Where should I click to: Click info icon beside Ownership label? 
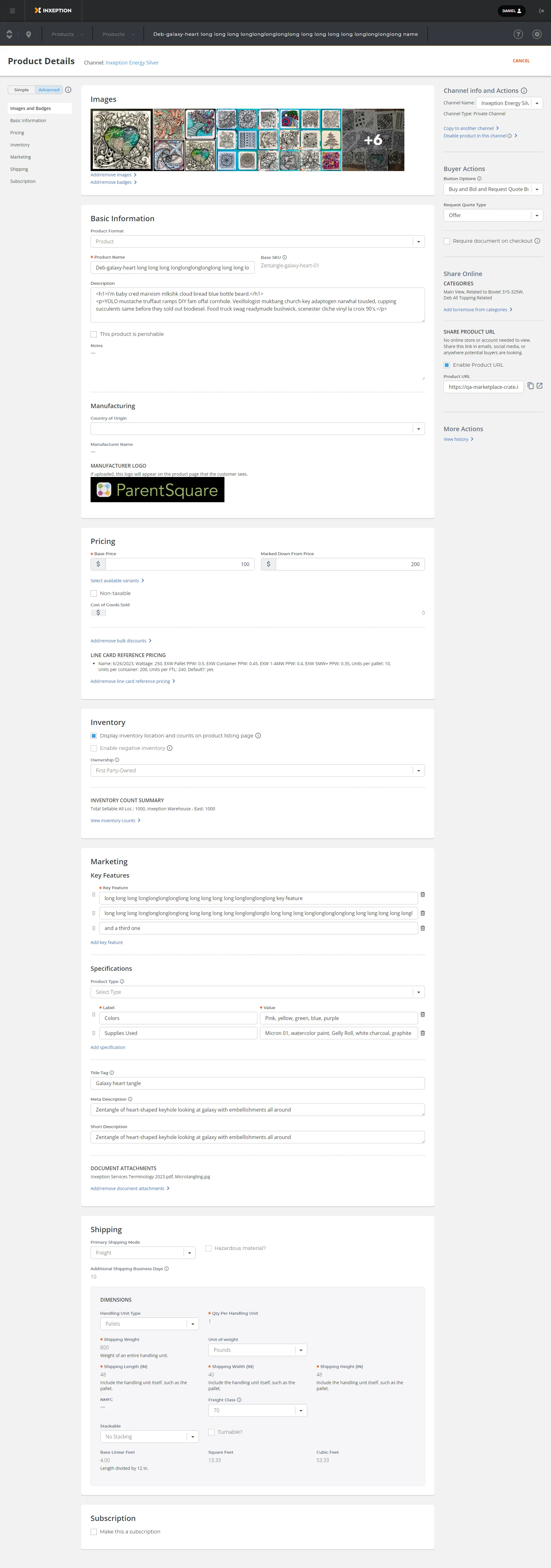click(117, 760)
